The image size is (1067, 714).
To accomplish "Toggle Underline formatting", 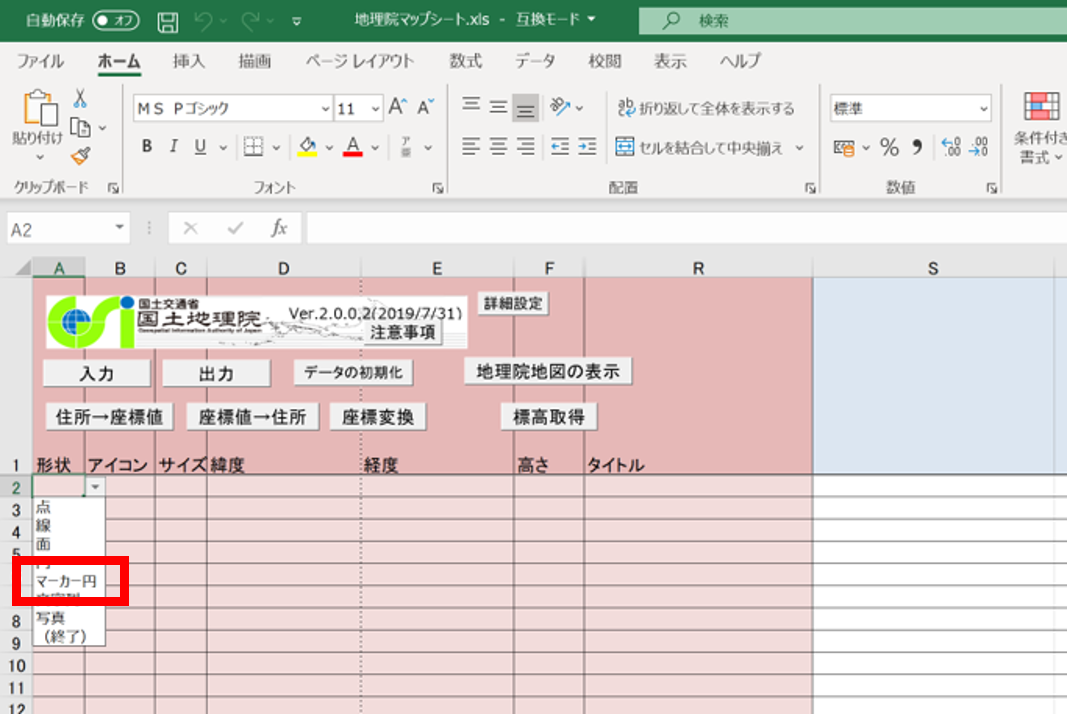I will pos(200,146).
